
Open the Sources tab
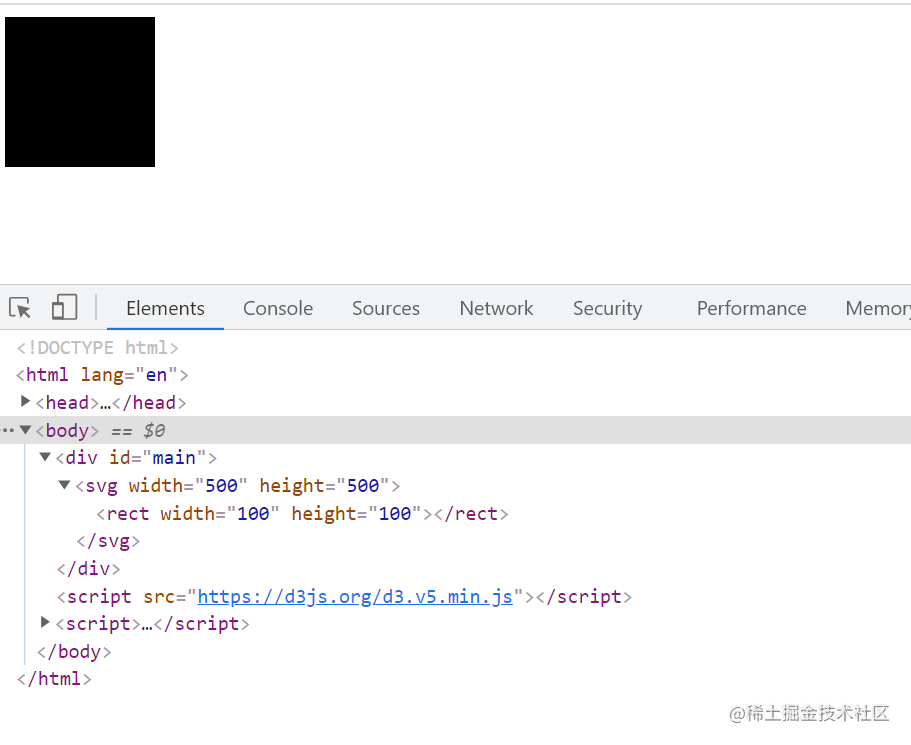tap(385, 307)
